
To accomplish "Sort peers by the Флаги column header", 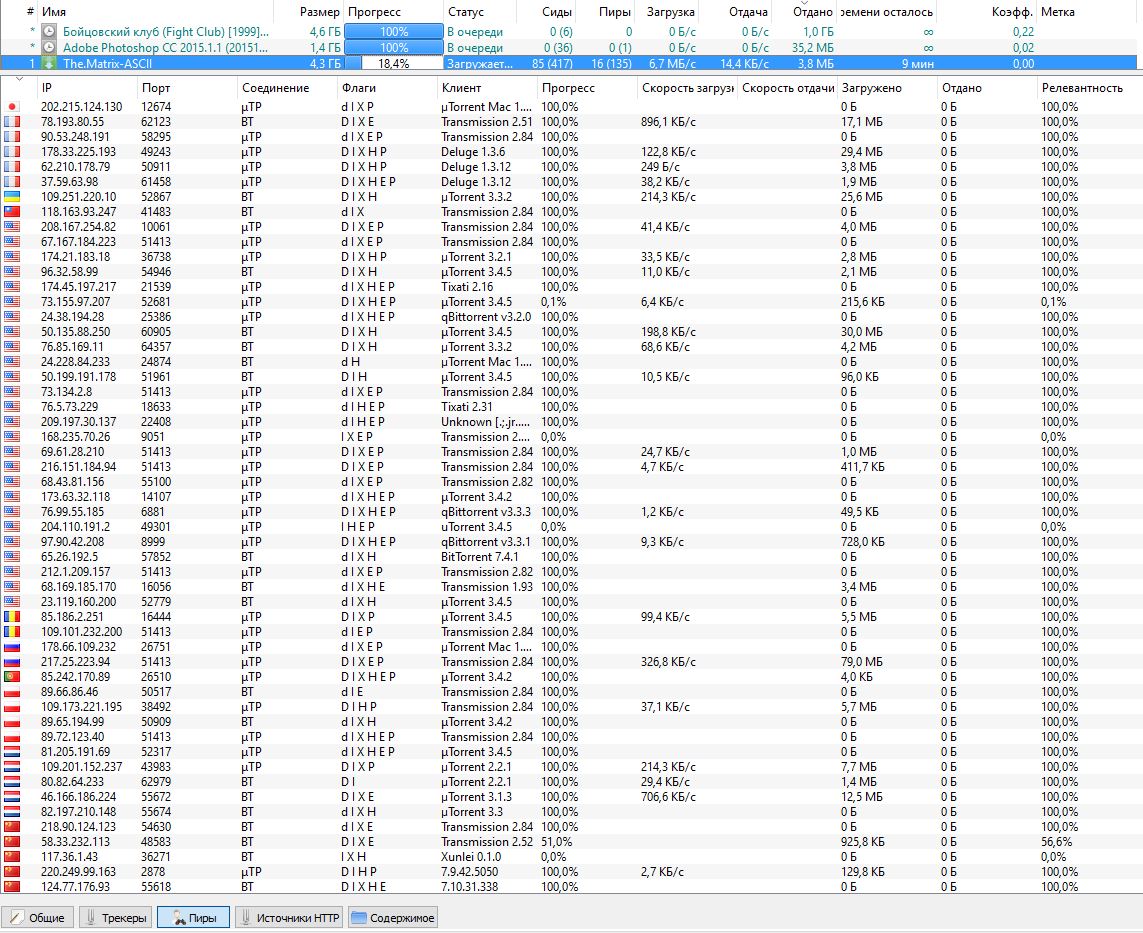I will [387, 87].
